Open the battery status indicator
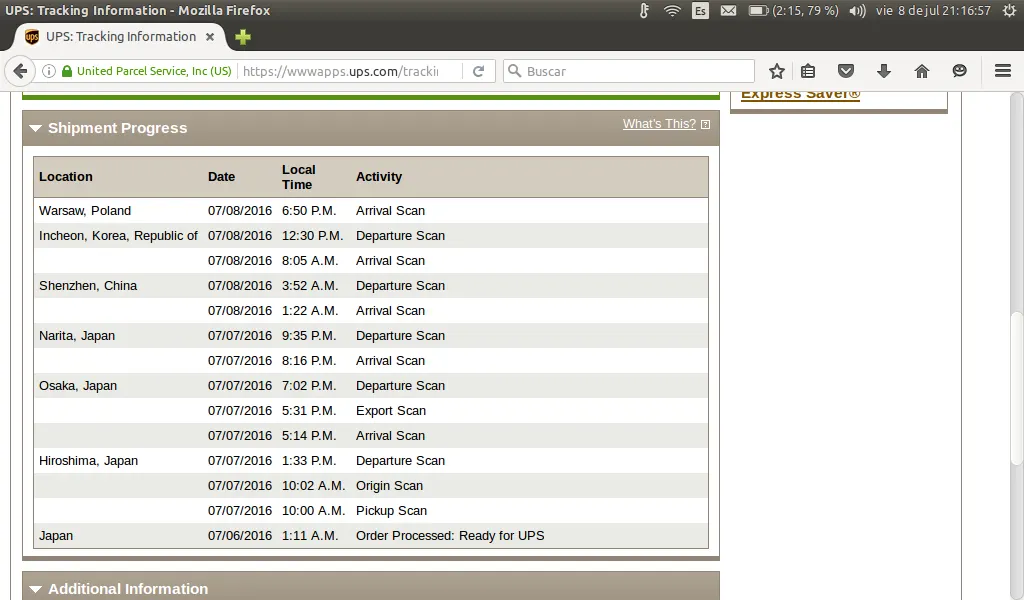The image size is (1024, 600). [793, 10]
